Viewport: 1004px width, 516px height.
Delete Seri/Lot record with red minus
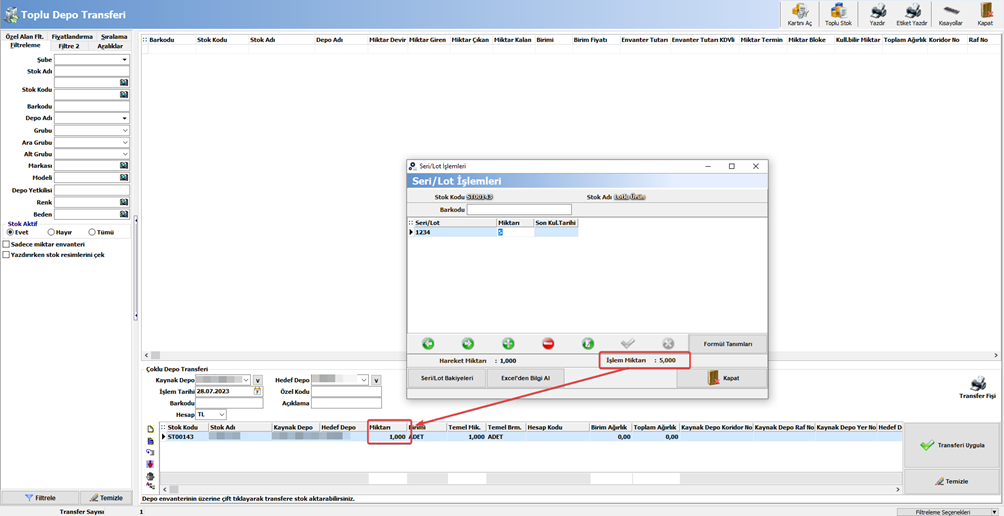click(x=548, y=344)
